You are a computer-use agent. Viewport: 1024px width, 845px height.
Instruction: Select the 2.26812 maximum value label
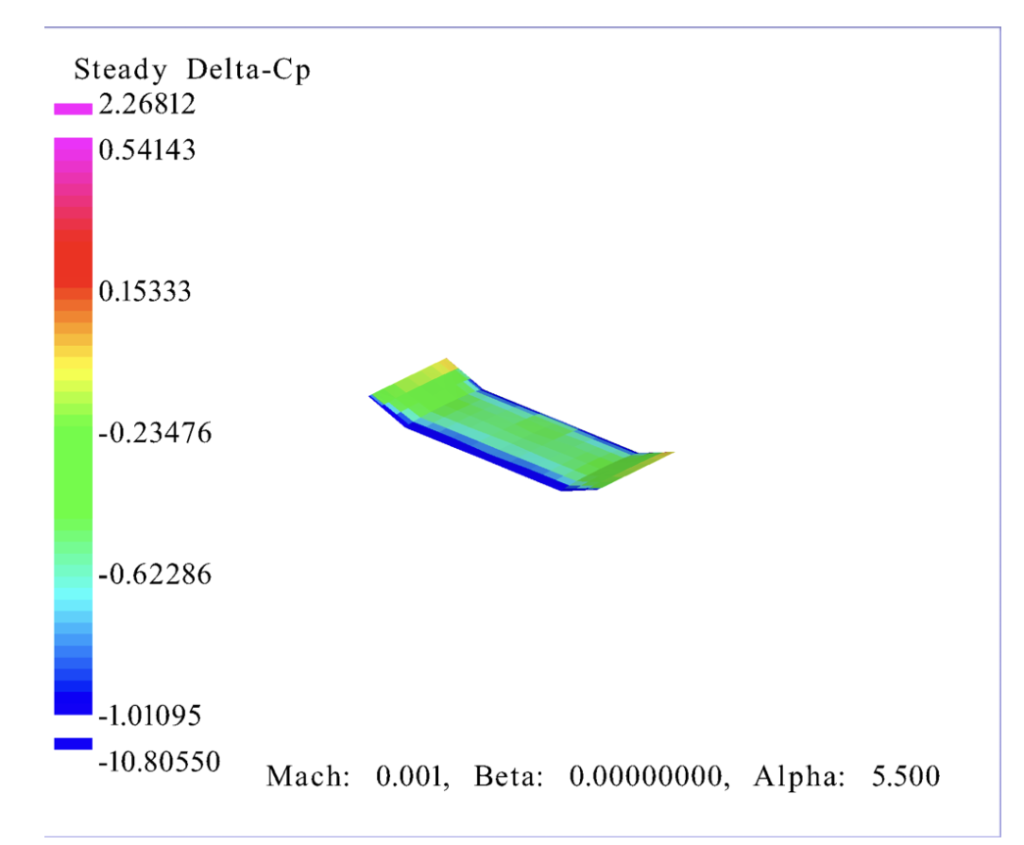coord(147,104)
